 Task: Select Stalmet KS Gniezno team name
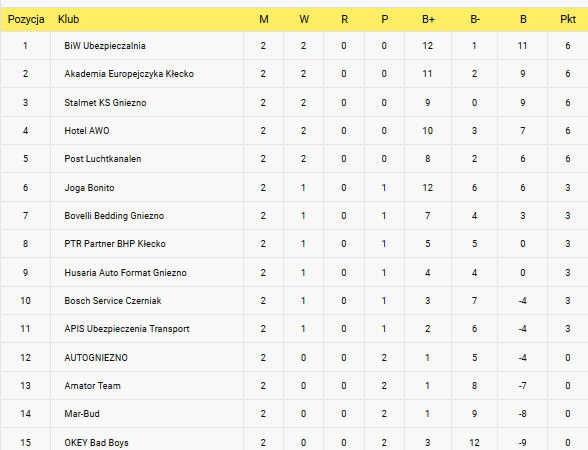point(105,103)
